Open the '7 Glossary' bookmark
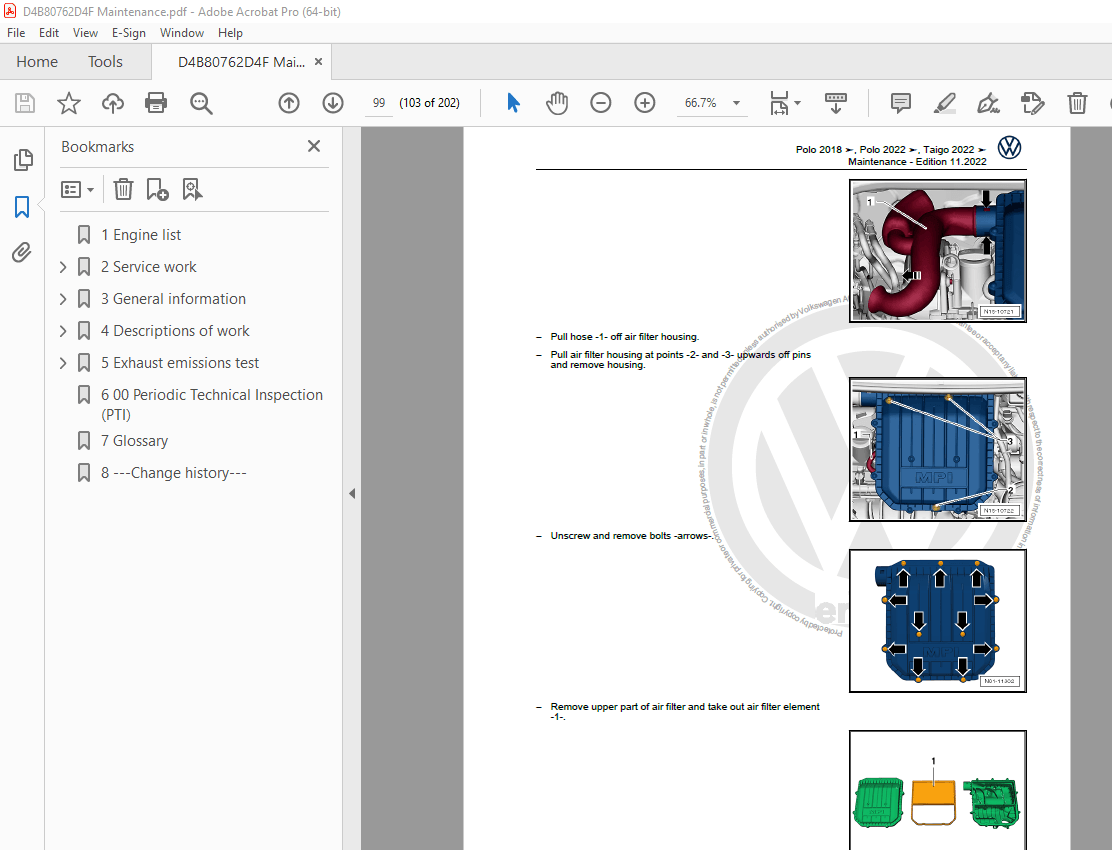The image size is (1112, 850). [134, 441]
